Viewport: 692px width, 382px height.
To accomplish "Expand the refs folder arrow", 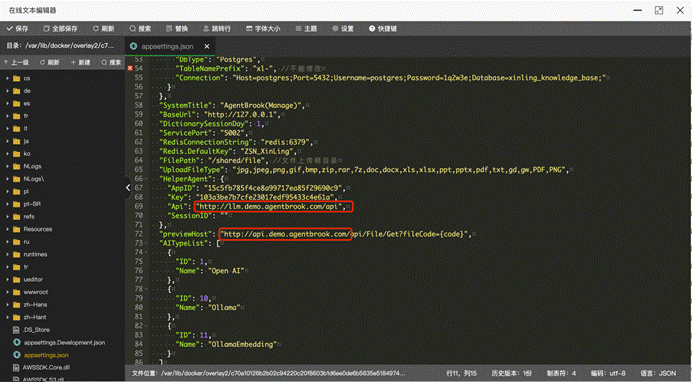I will tap(7, 217).
